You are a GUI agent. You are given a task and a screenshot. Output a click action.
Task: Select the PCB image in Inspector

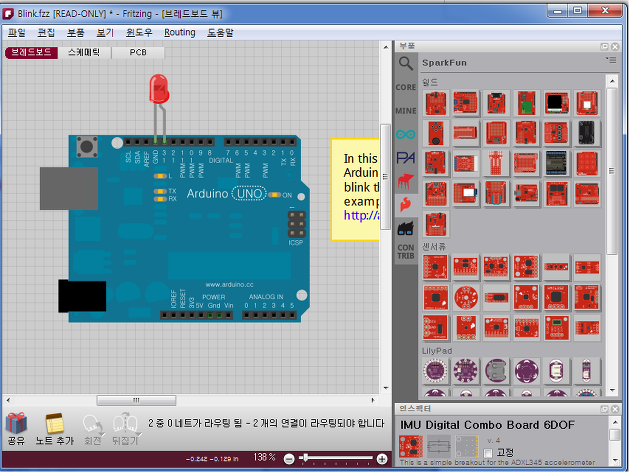tap(467, 446)
